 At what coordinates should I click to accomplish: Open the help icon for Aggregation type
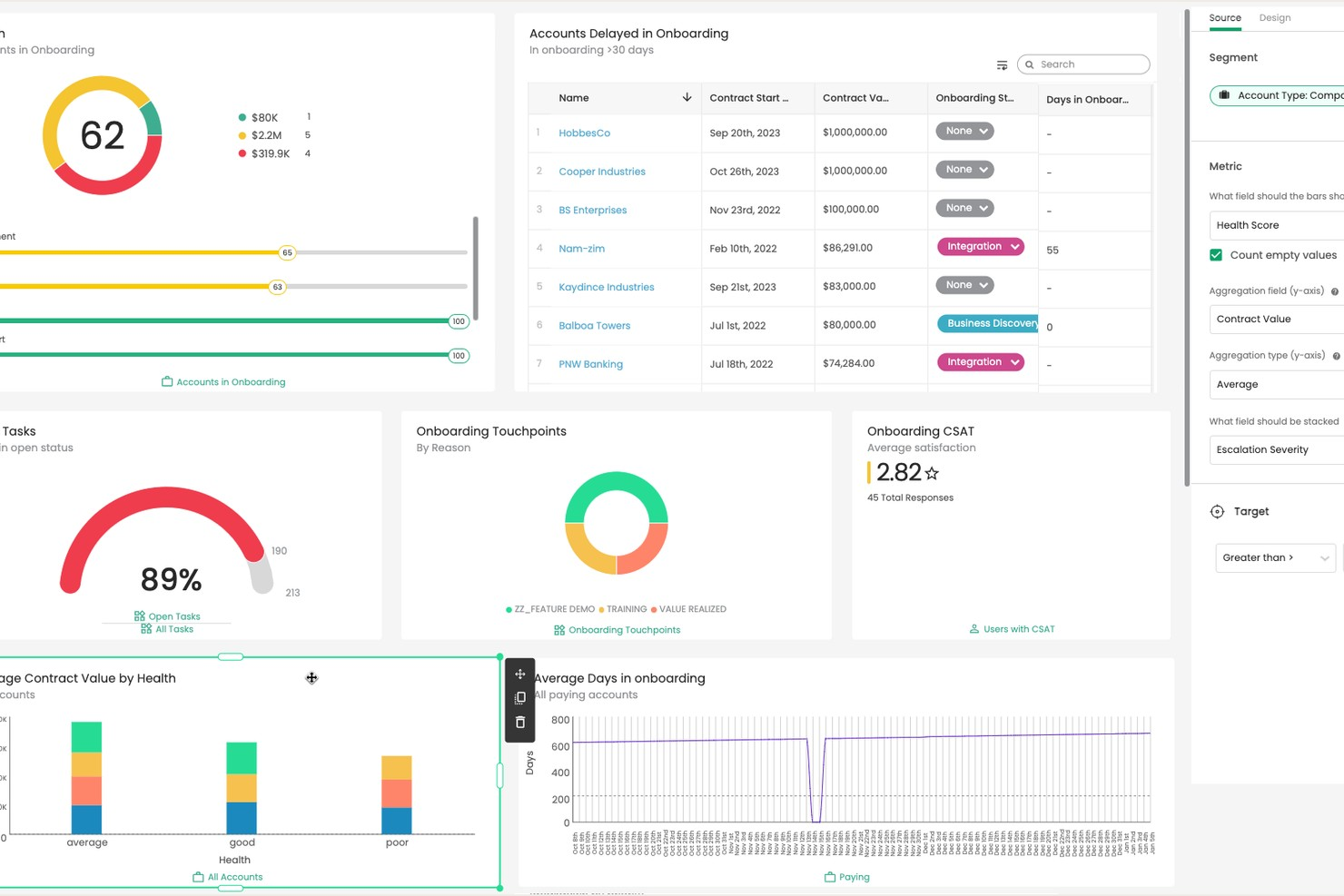(1335, 355)
